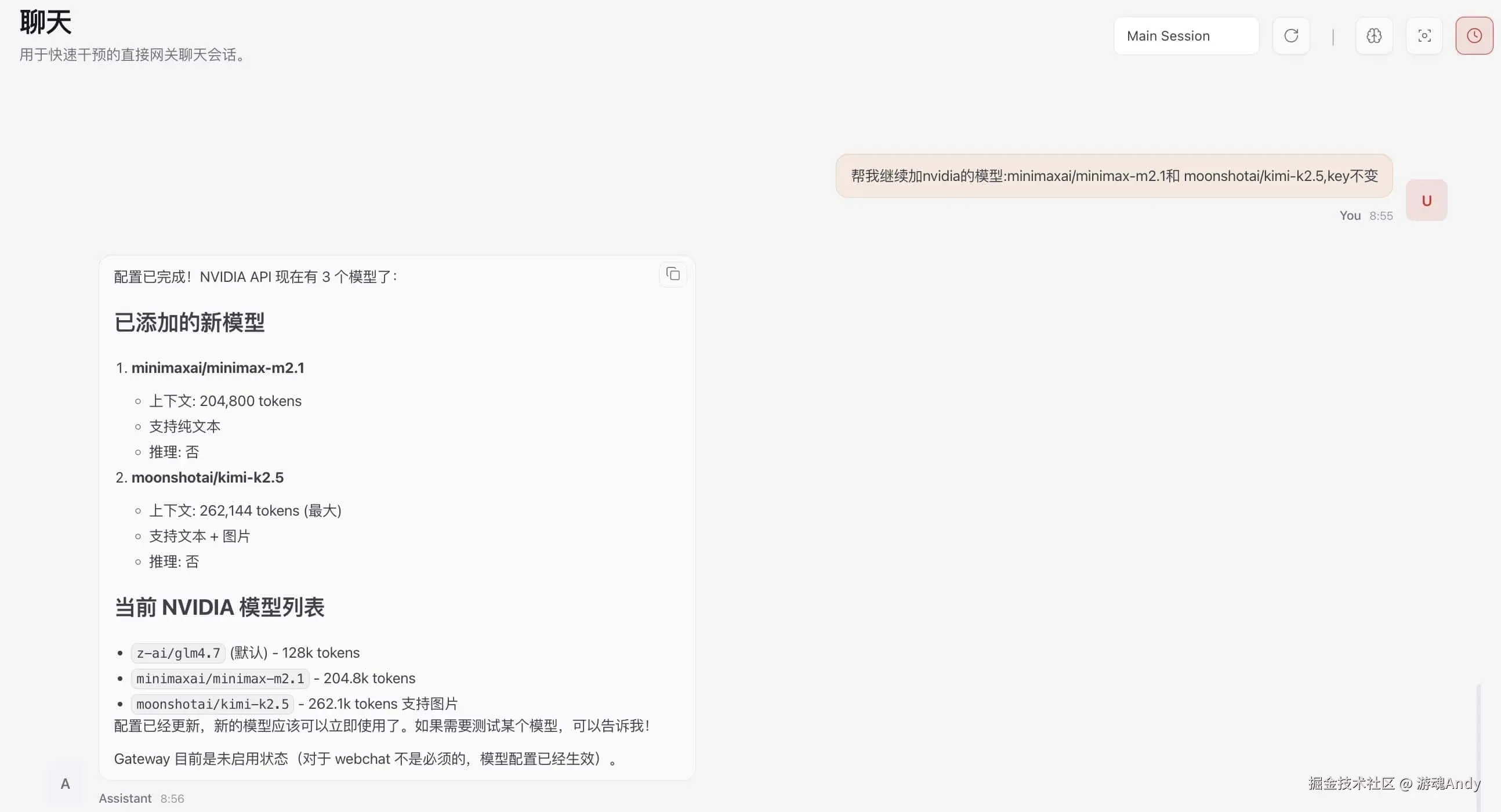Click the assistant's reply card

coord(396,519)
